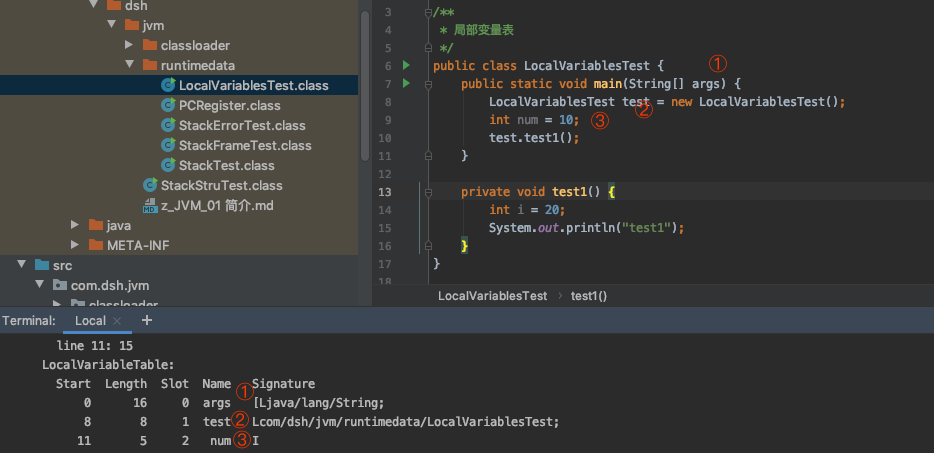
Task: Collapse the runtimedata folder
Action: tap(130, 65)
